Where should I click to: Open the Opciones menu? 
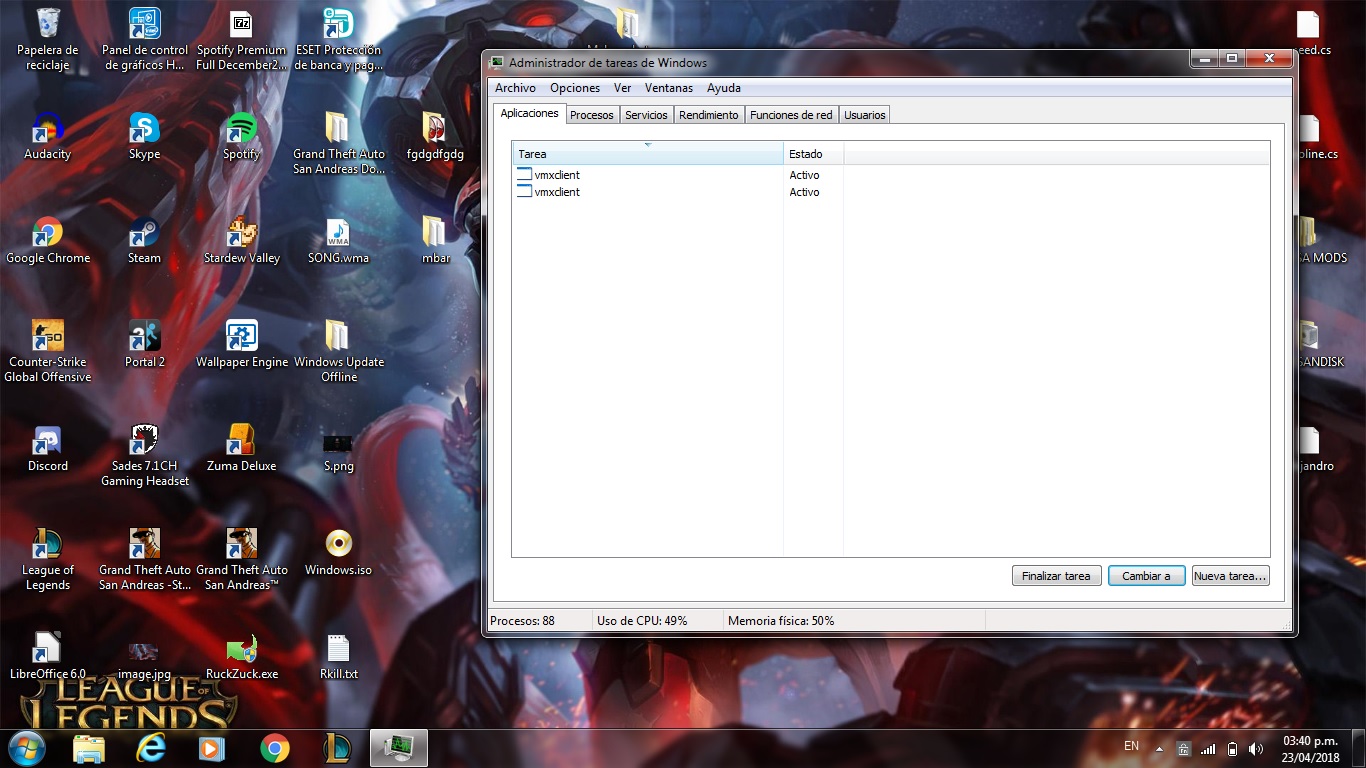(575, 88)
